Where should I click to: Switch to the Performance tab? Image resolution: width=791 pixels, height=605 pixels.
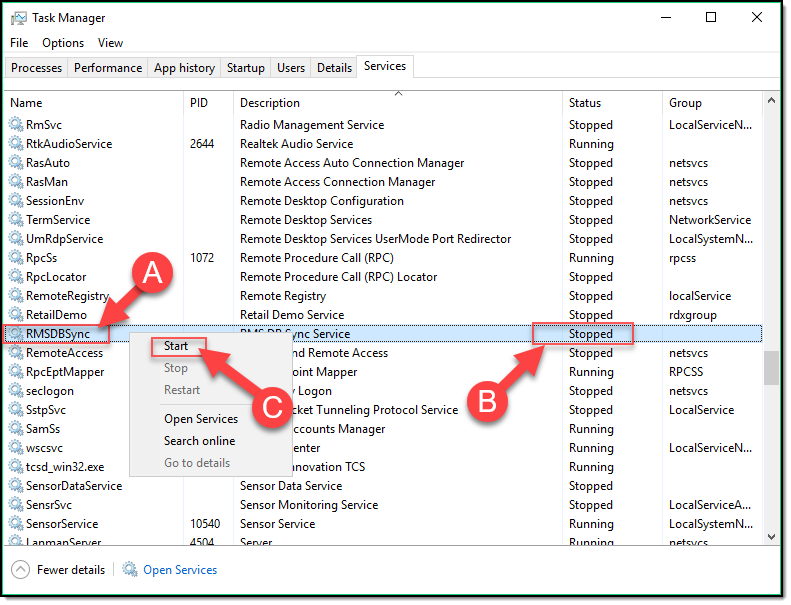click(x=108, y=68)
